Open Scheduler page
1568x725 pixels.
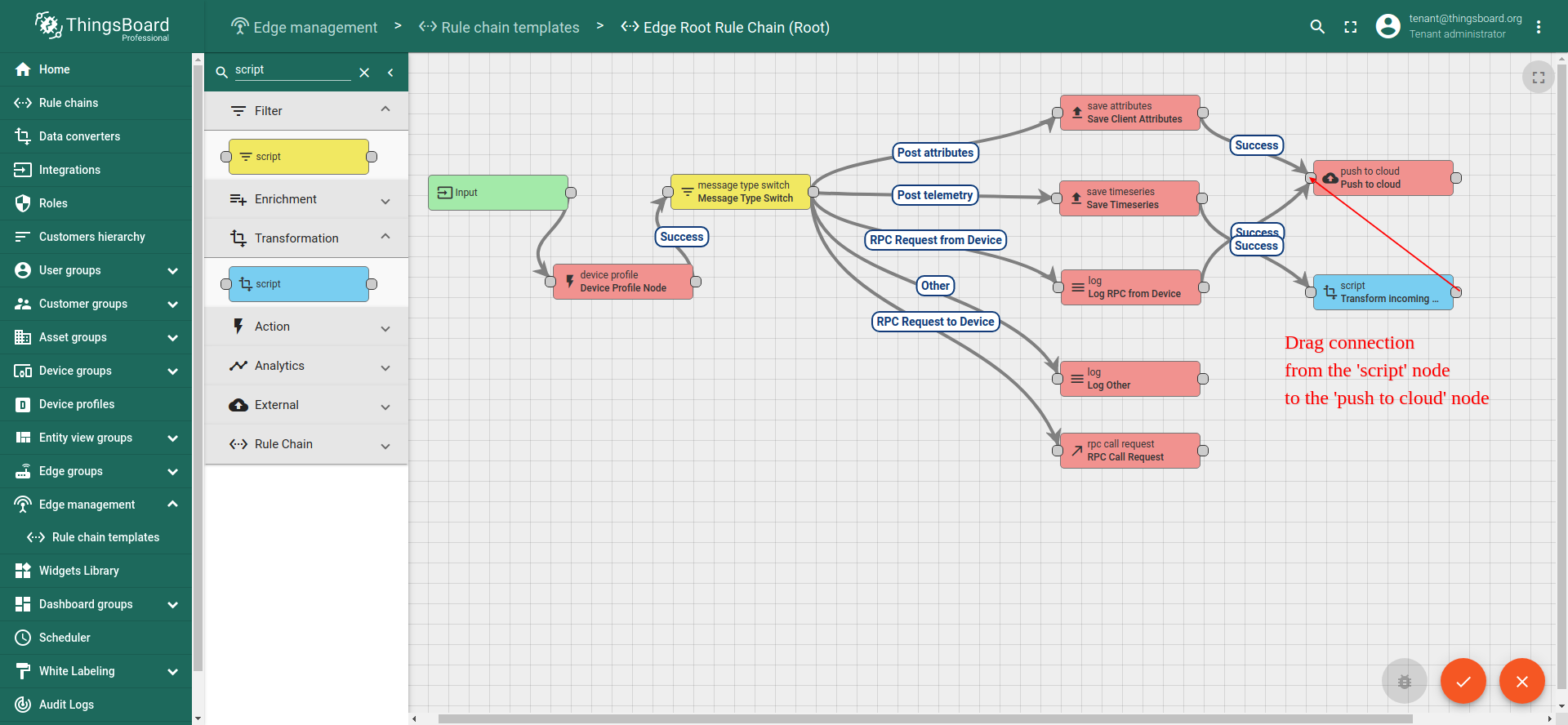96,638
